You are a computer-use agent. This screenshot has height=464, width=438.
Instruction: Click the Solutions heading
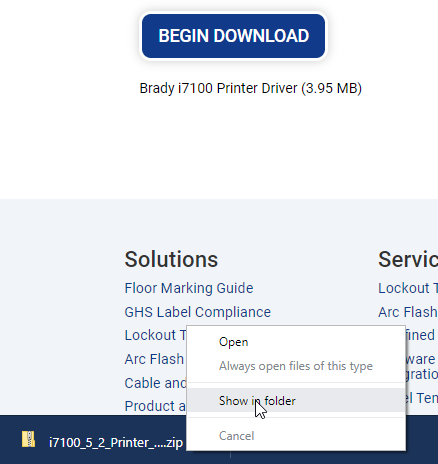pos(171,259)
